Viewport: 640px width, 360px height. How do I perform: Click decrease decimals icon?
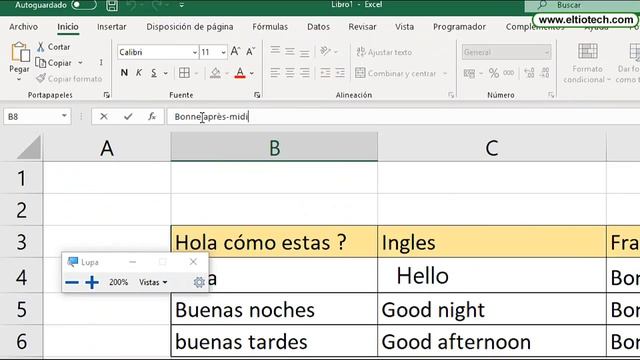545,73
